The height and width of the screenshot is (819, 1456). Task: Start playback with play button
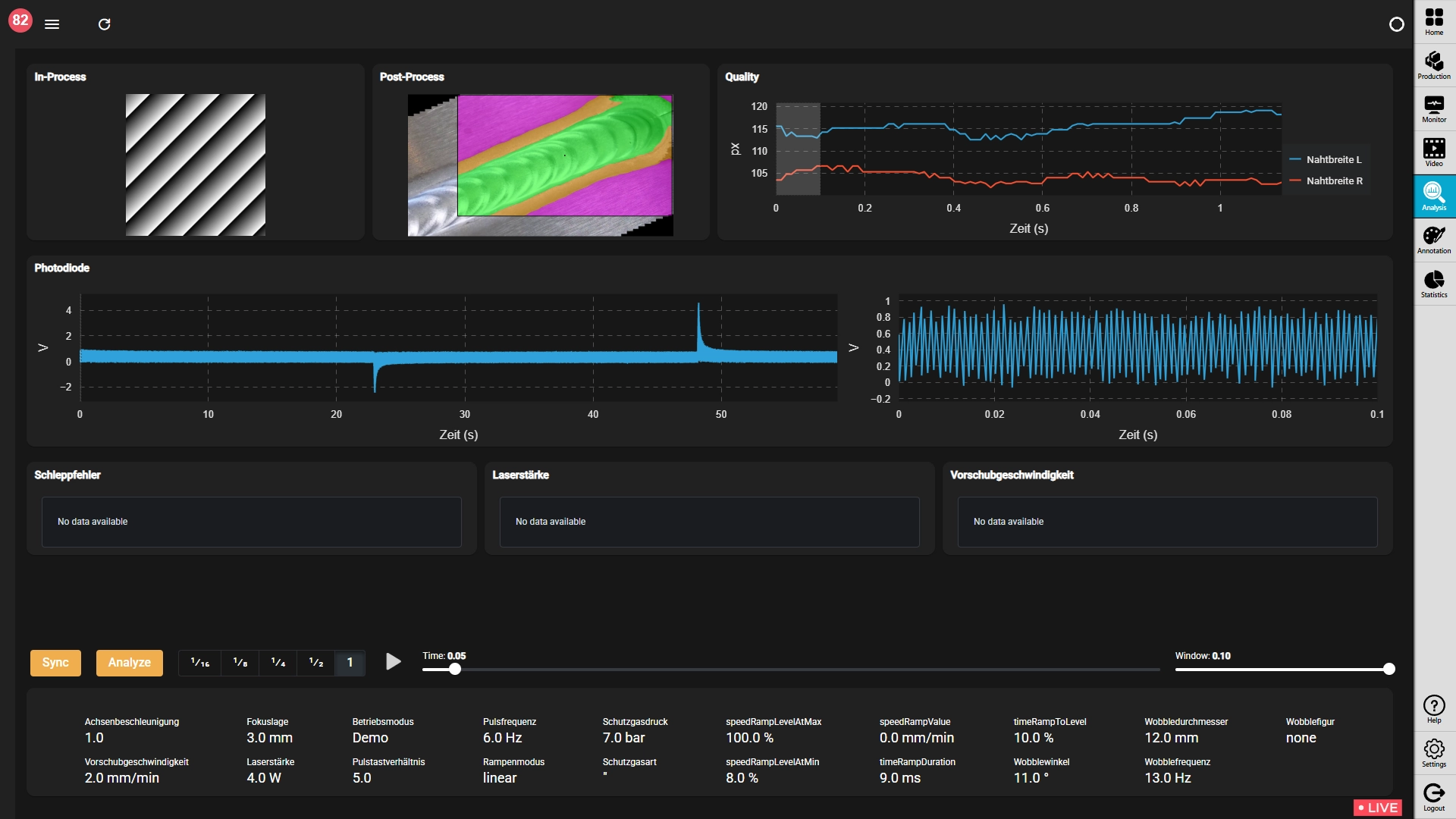pos(393,662)
